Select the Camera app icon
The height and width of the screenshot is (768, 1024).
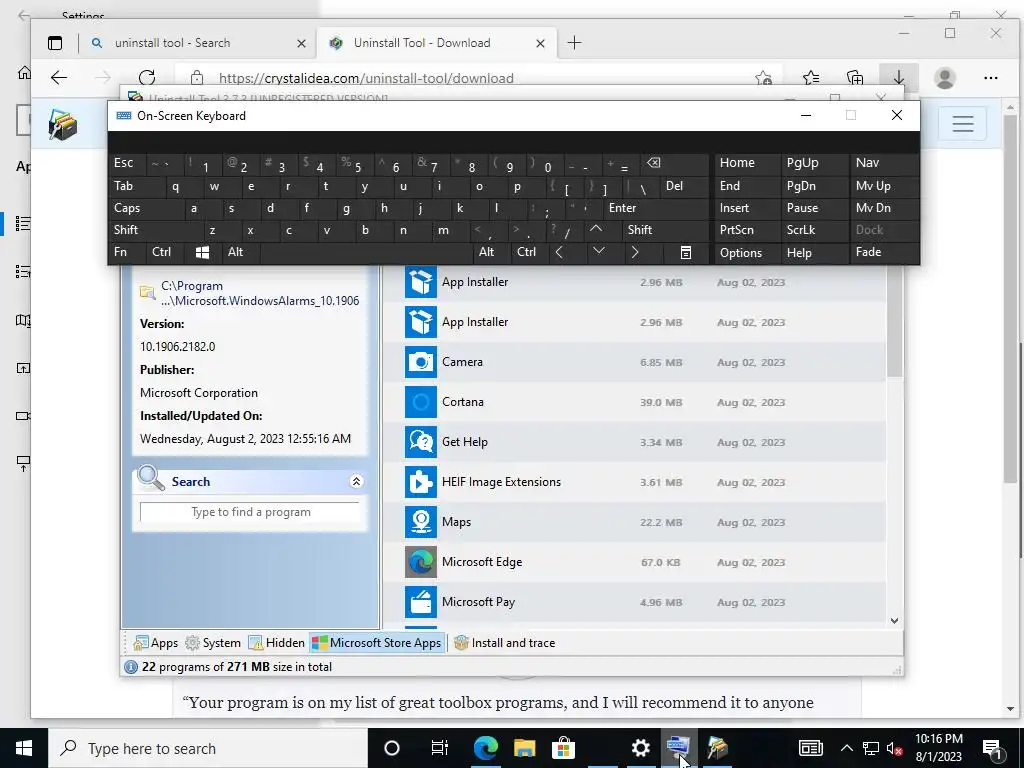click(421, 362)
